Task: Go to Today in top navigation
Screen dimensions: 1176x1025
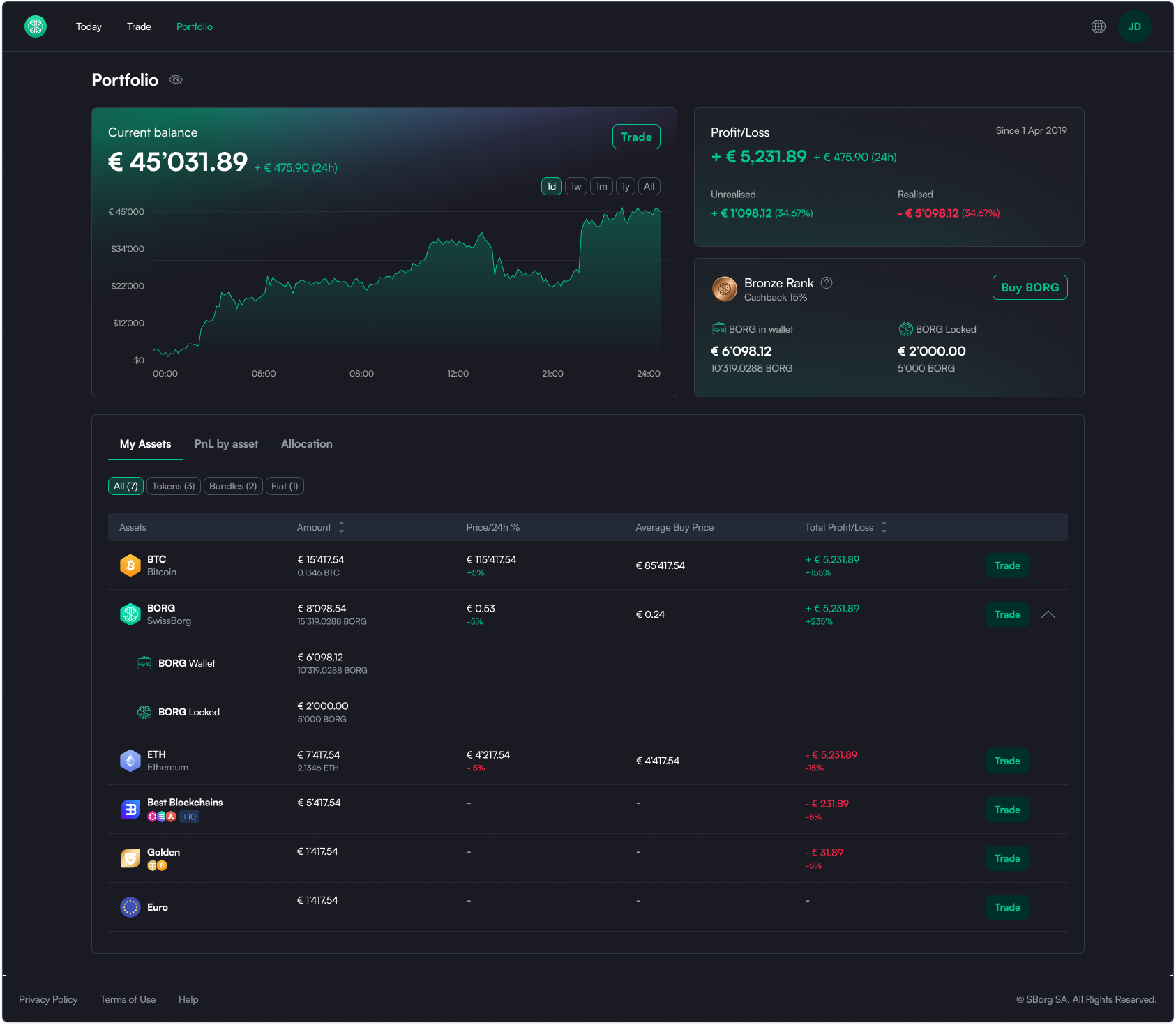Action: click(89, 26)
